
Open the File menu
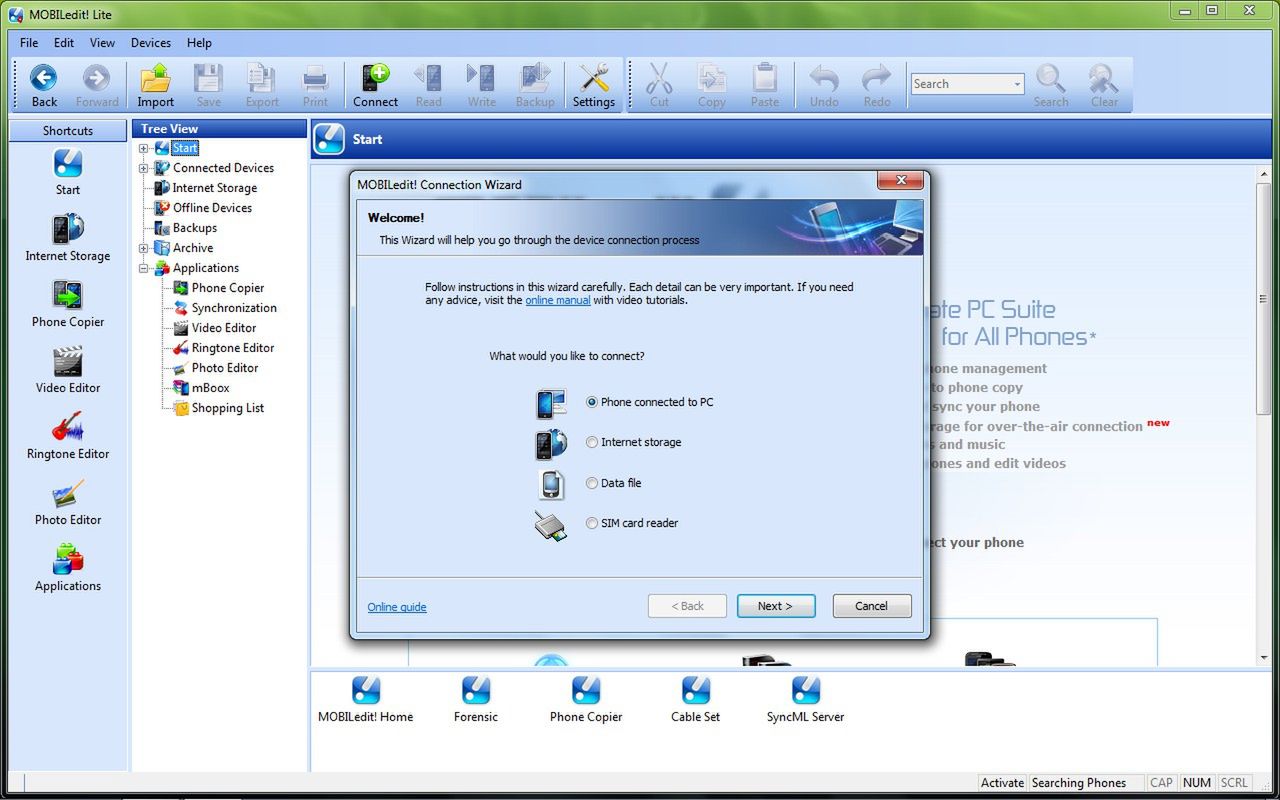tap(29, 43)
